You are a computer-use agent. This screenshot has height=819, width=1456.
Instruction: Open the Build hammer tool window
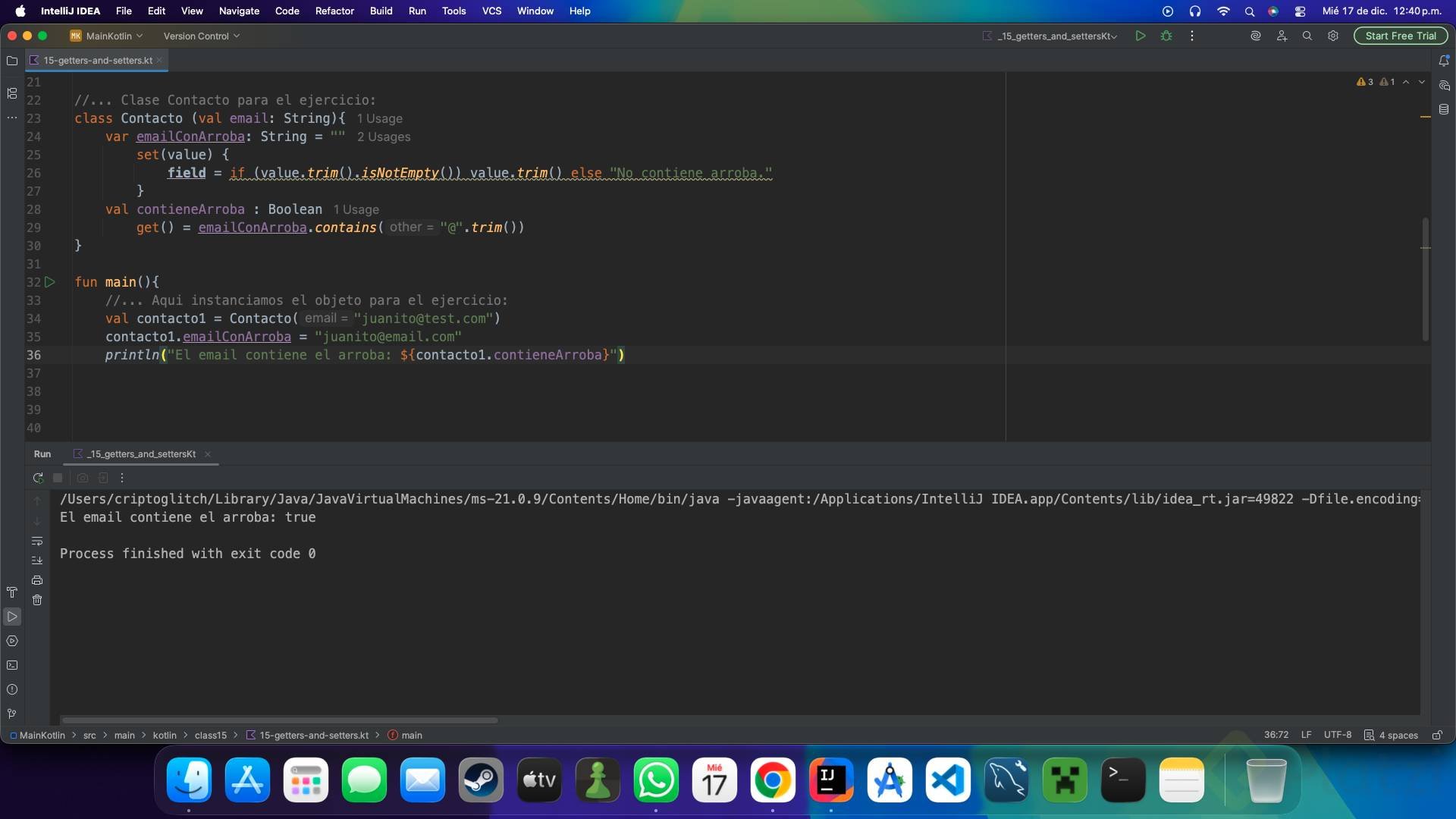coord(12,592)
